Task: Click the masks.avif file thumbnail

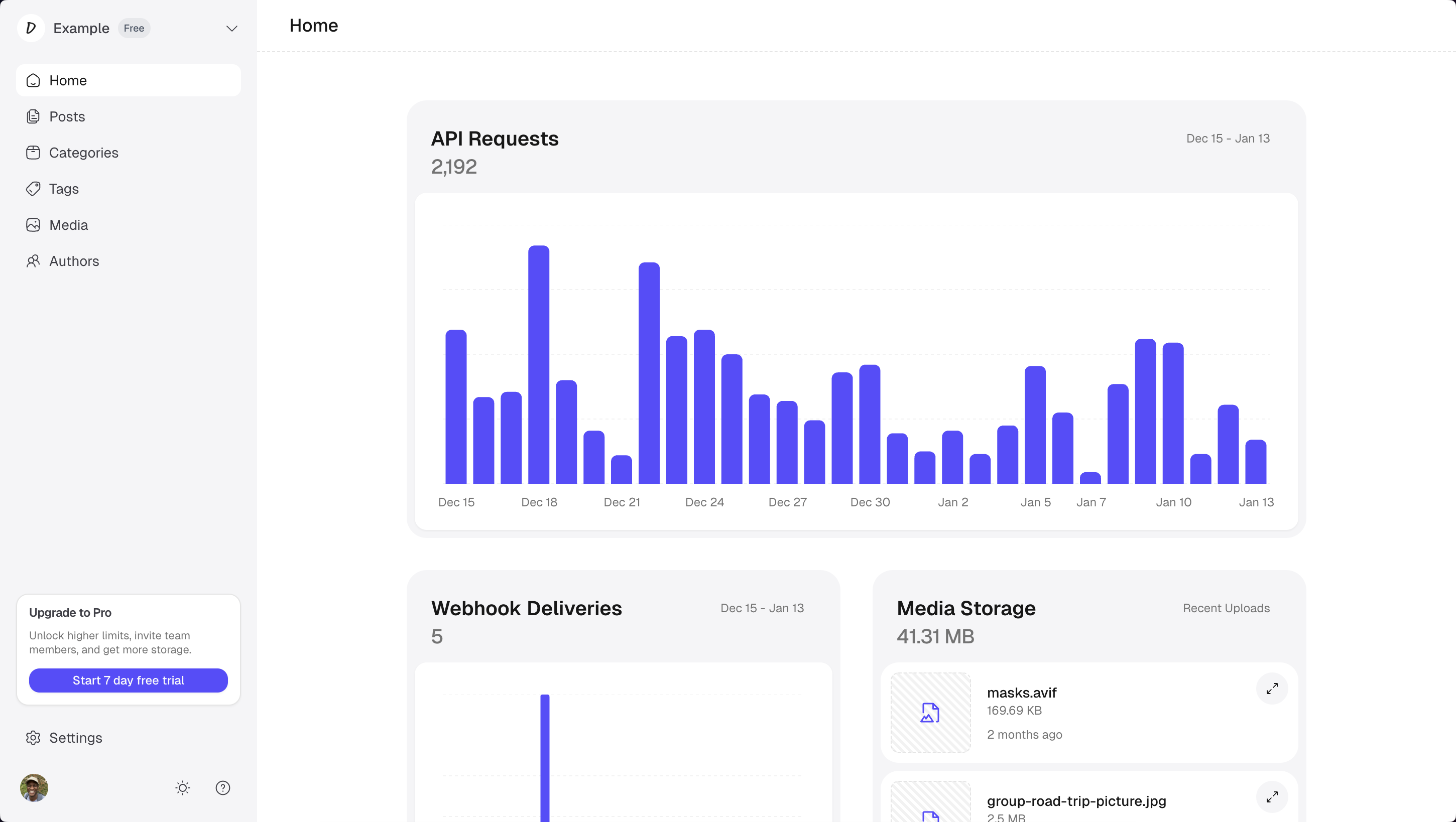Action: pos(930,713)
